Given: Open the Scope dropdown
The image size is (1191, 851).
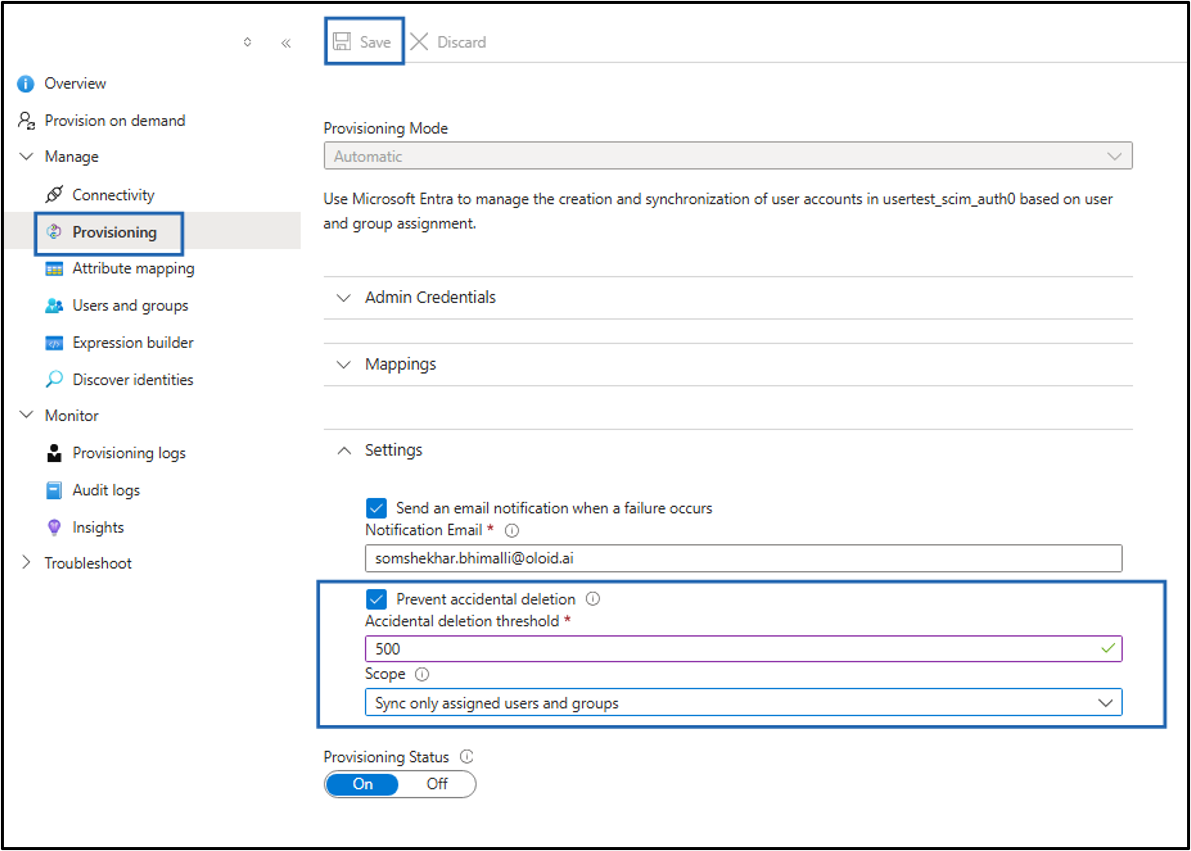Looking at the screenshot, I should coord(744,703).
